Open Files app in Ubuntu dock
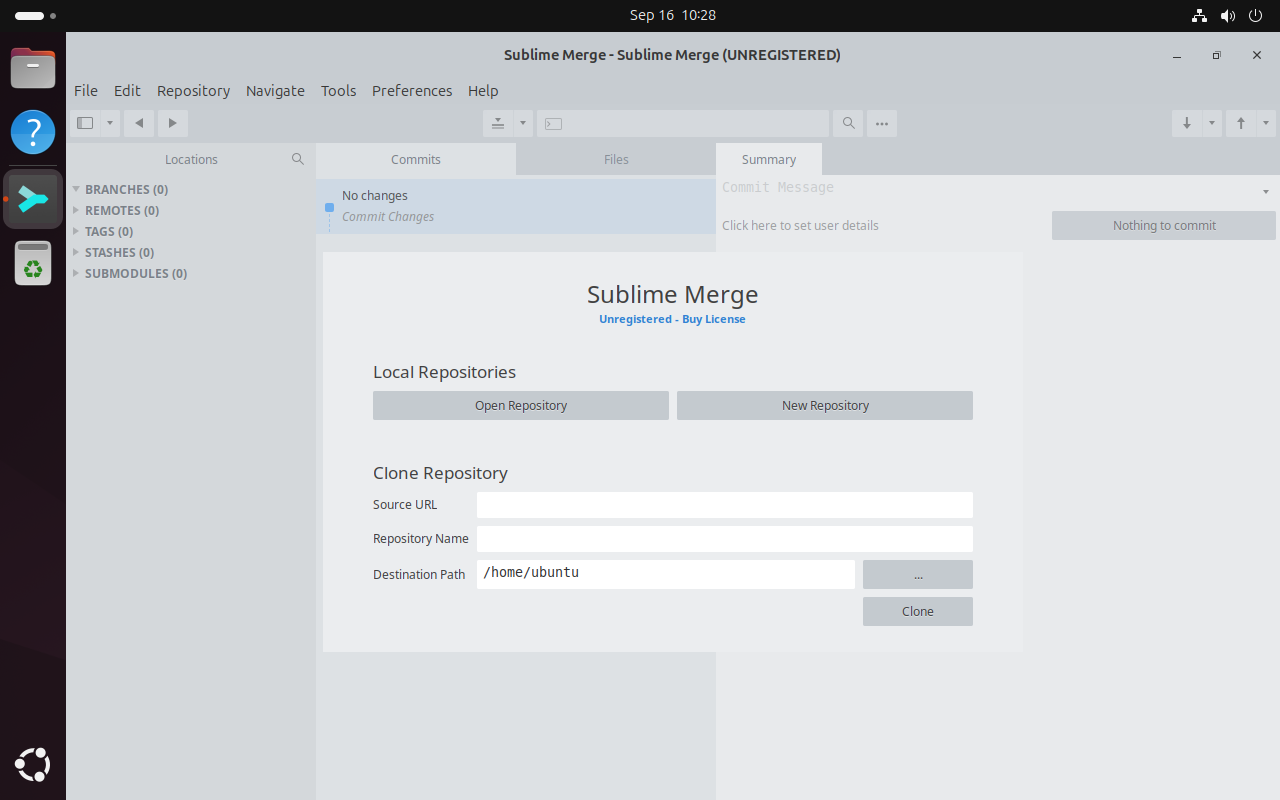The height and width of the screenshot is (800, 1280). click(33, 69)
